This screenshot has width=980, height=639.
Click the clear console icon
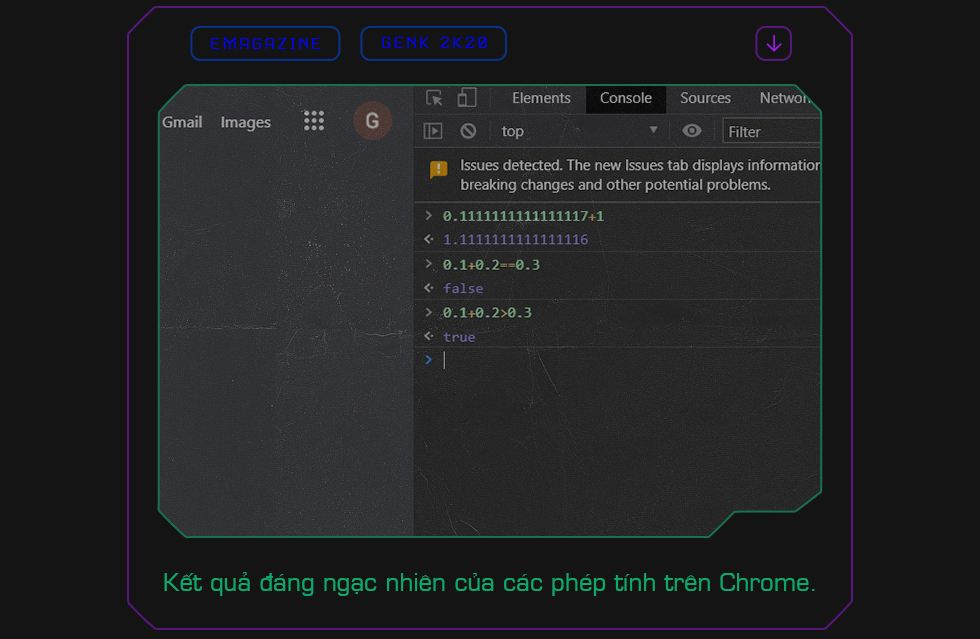(x=469, y=131)
